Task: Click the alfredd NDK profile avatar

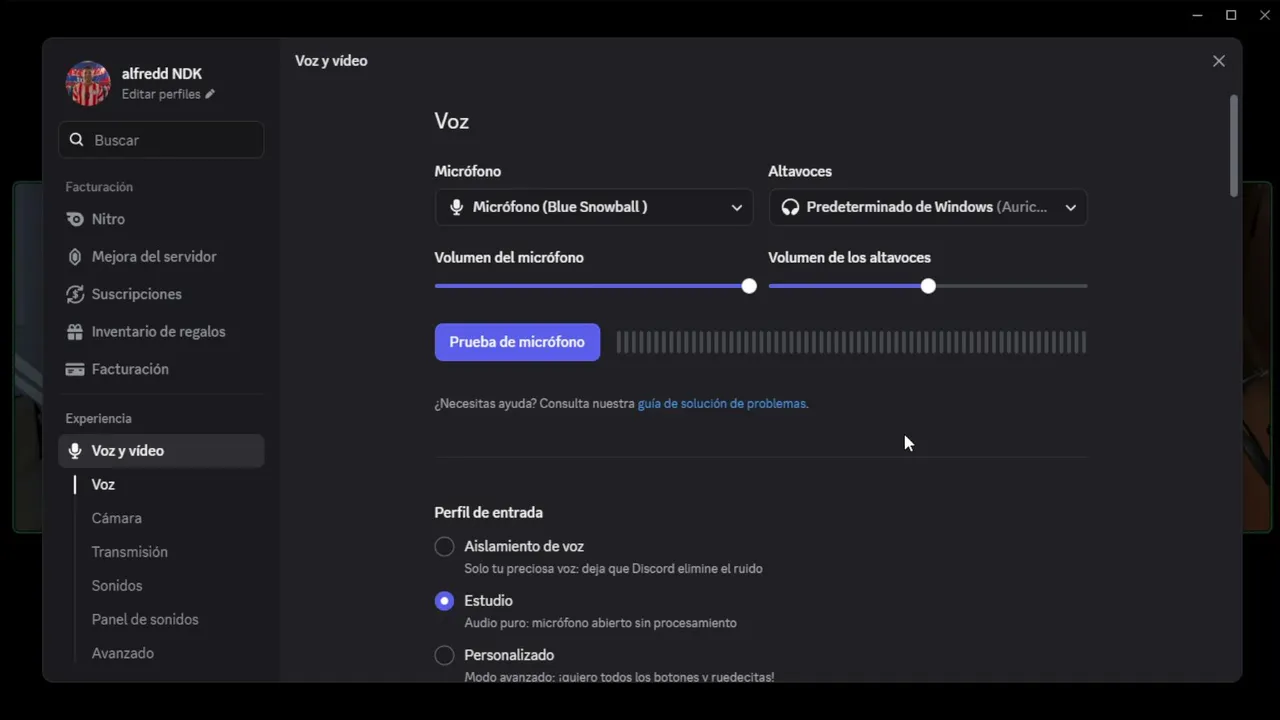Action: pyautogui.click(x=88, y=83)
